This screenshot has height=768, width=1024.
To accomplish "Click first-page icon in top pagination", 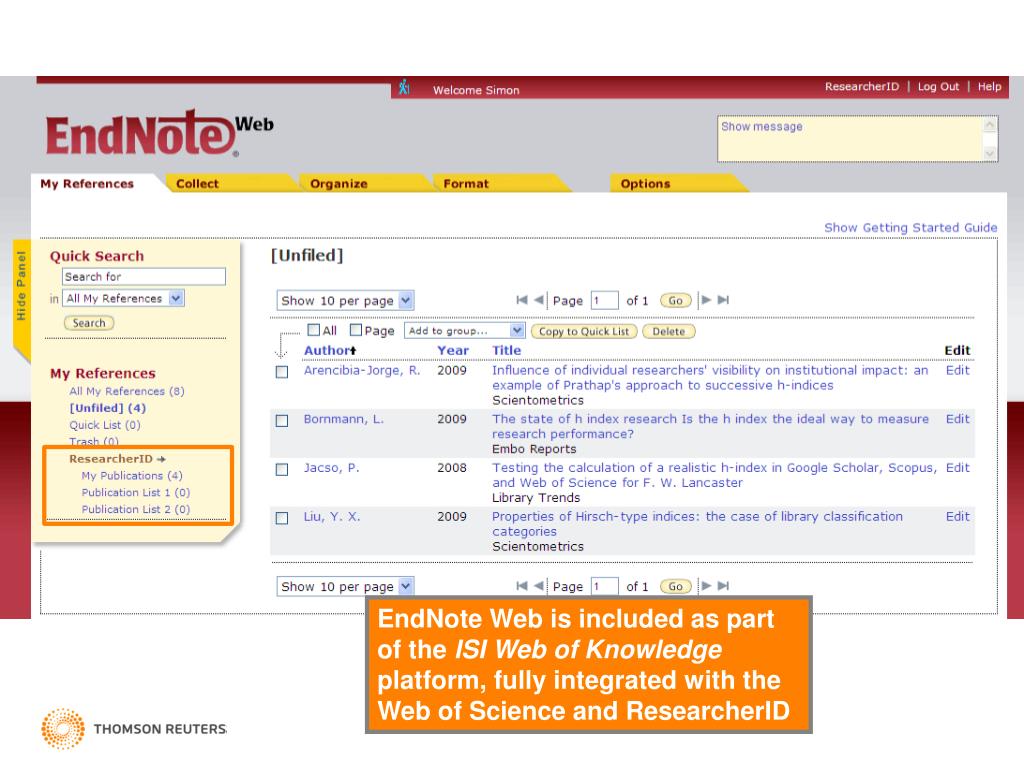I will (x=521, y=300).
